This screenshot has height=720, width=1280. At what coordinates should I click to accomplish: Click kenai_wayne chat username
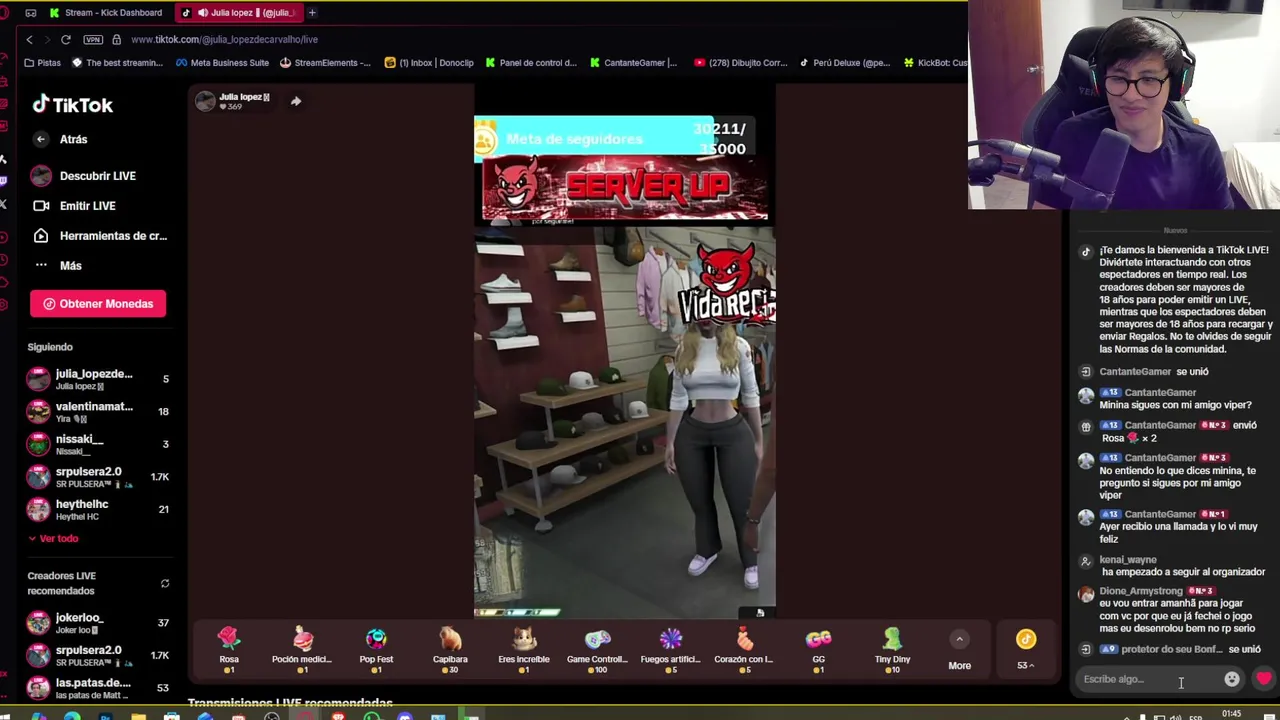pyautogui.click(x=1128, y=560)
